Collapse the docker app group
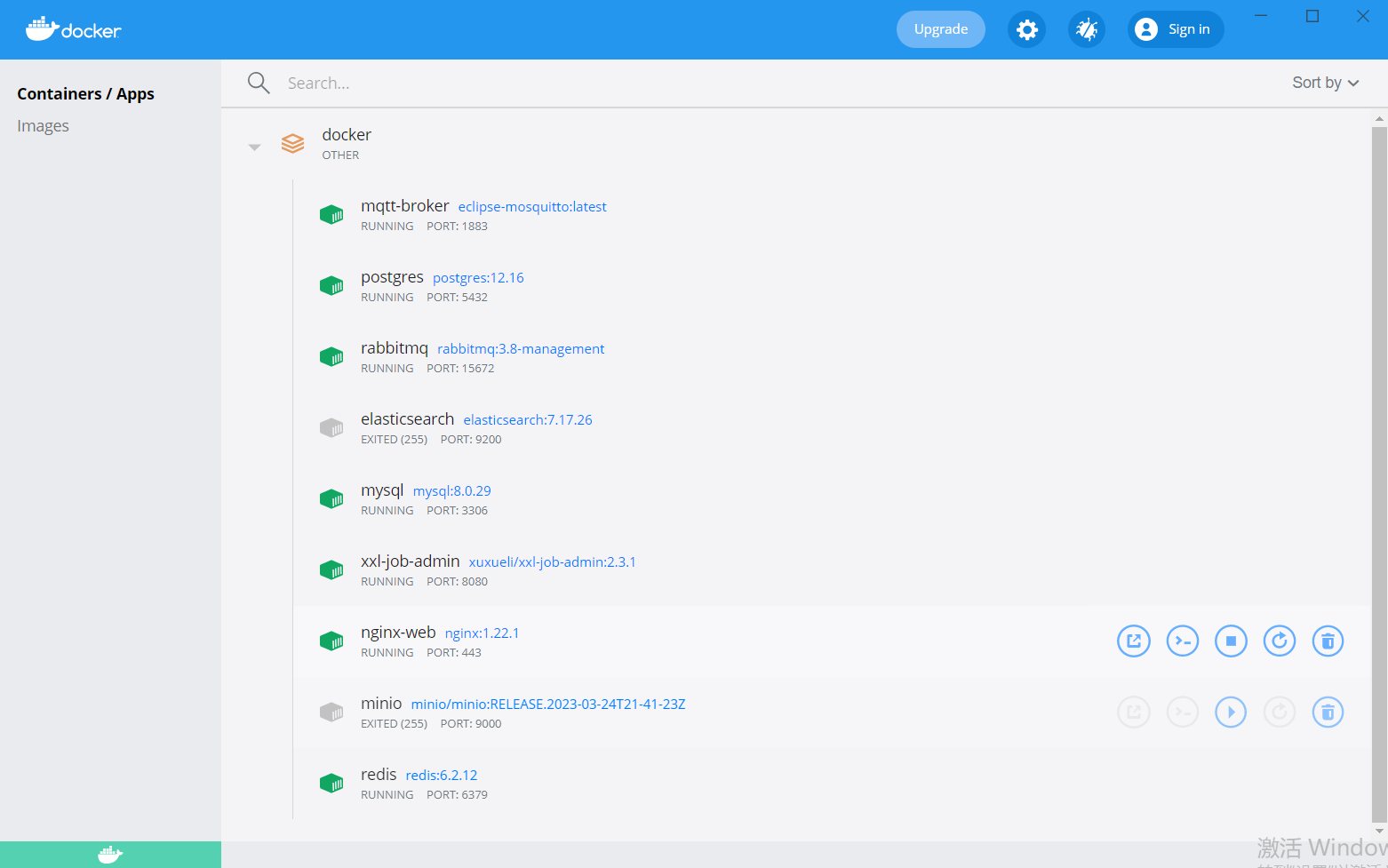The height and width of the screenshot is (868, 1388). pyautogui.click(x=254, y=147)
